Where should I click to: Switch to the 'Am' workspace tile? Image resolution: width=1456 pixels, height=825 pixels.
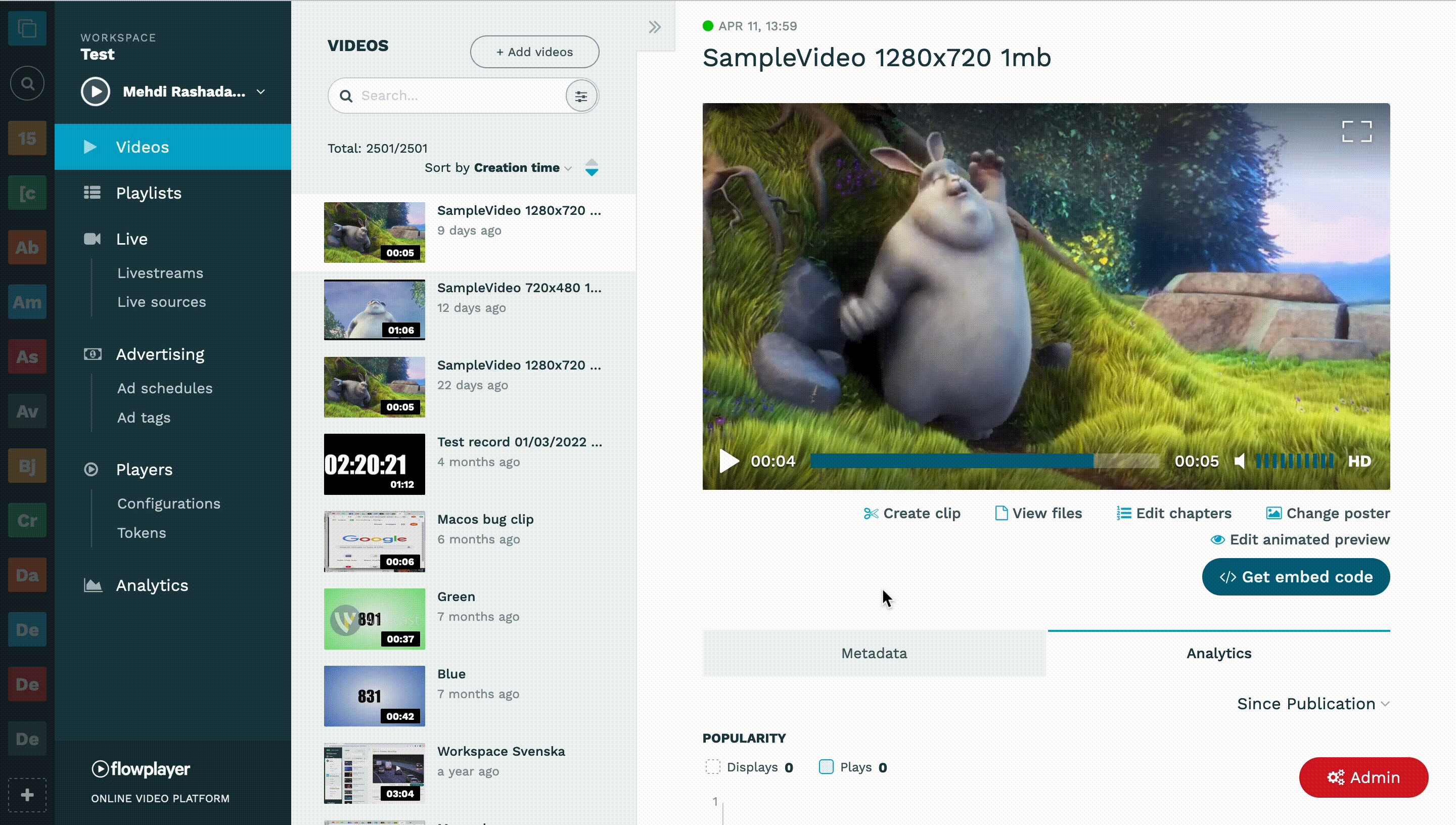(27, 302)
